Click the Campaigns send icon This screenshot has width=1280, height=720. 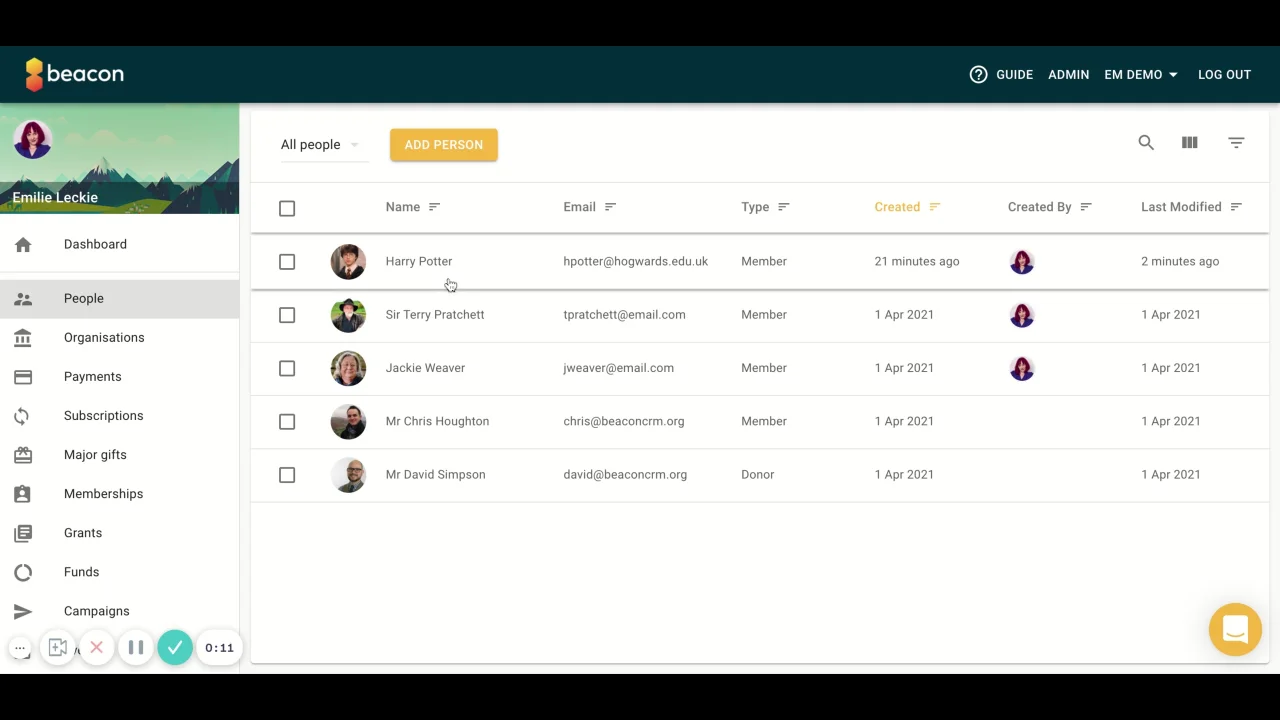click(x=23, y=611)
